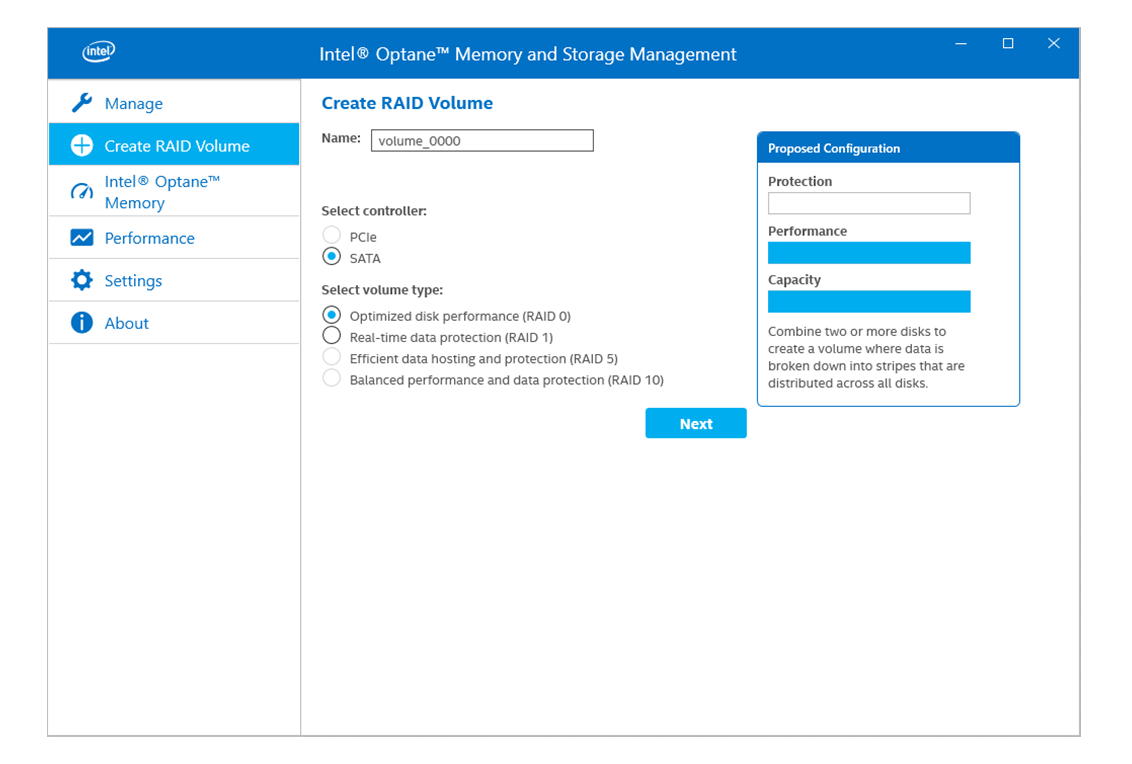Choose Real-time data protection (RAID 1)
This screenshot has height=764, width=1132.
tap(332, 336)
